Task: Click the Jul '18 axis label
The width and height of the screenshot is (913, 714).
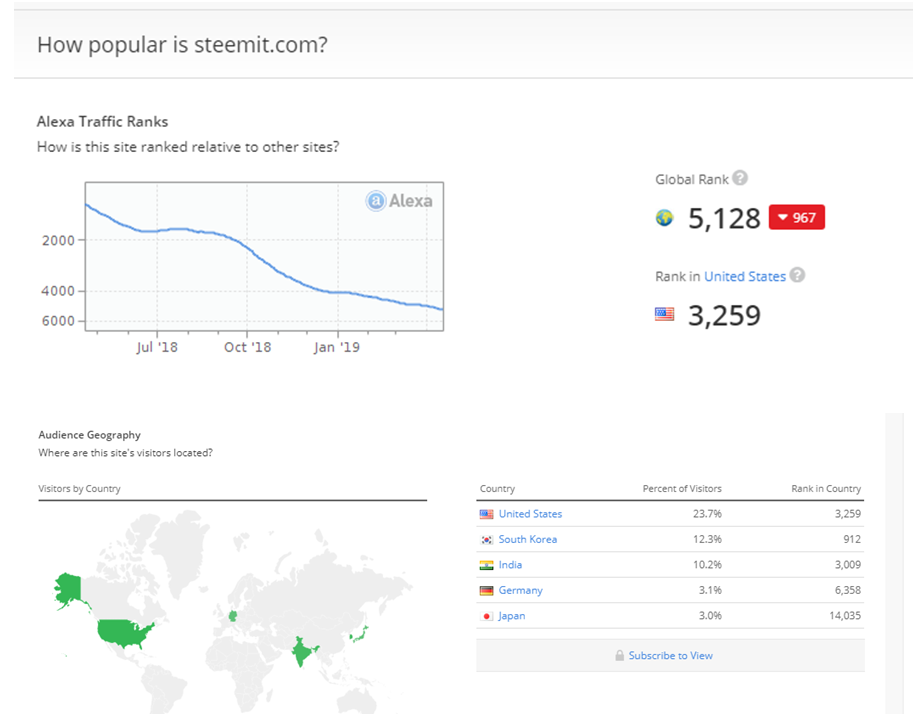Action: point(157,347)
